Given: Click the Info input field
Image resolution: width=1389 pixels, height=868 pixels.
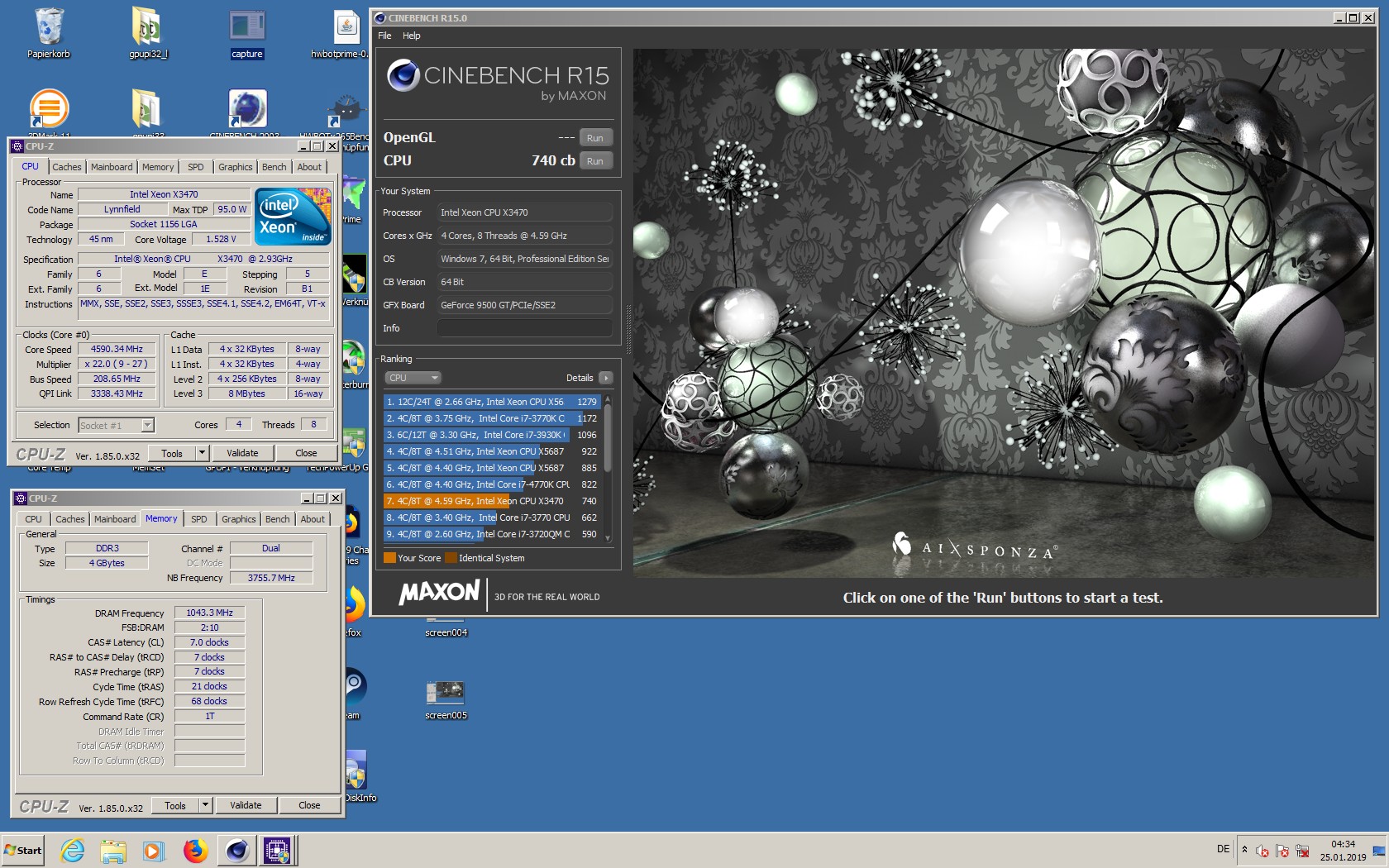Looking at the screenshot, I should point(525,328).
